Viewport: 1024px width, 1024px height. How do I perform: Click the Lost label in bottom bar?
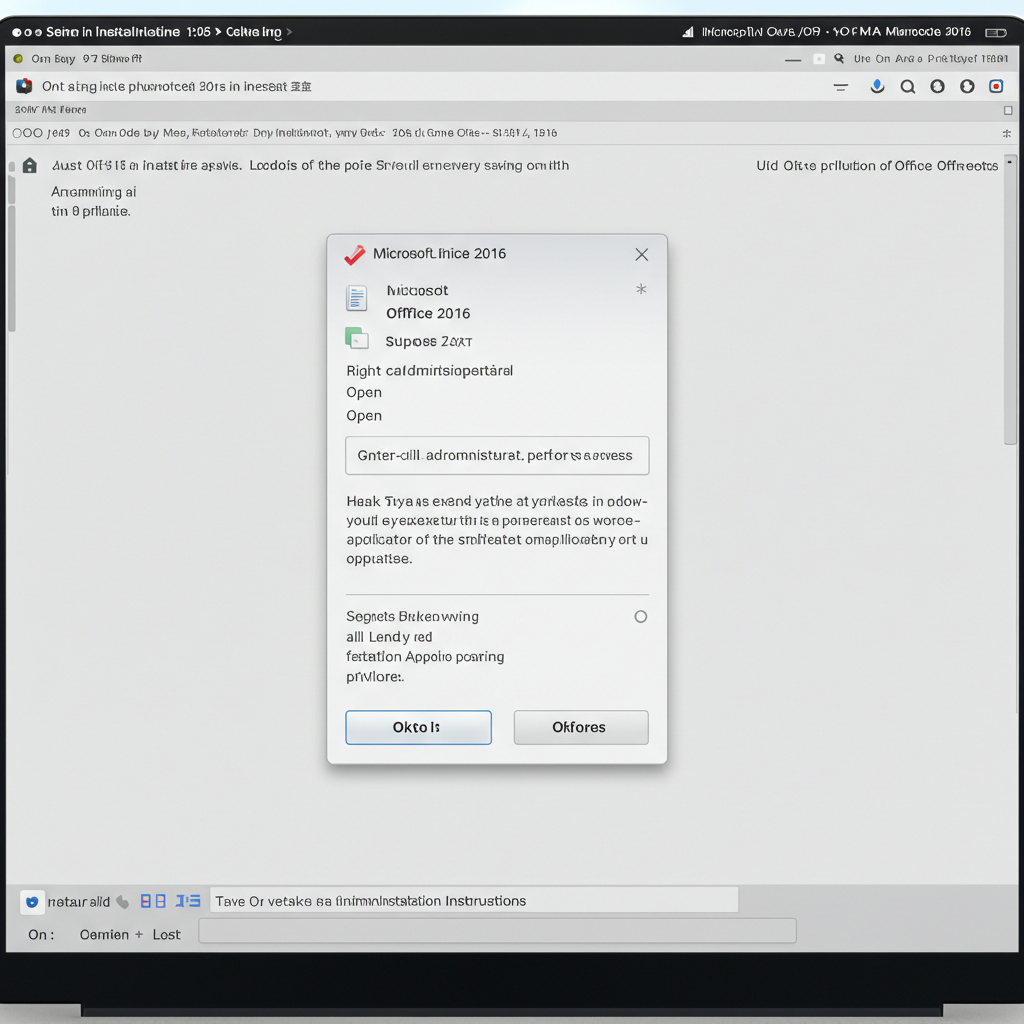coord(167,935)
